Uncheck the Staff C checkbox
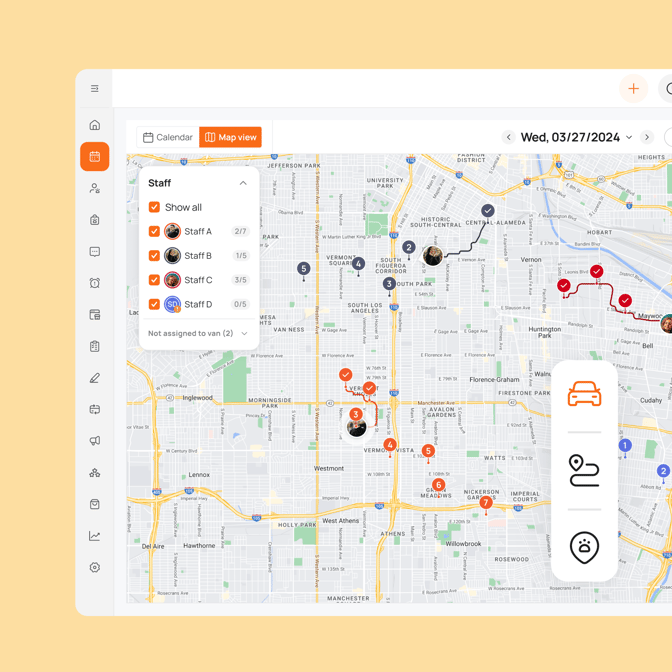 [x=154, y=280]
